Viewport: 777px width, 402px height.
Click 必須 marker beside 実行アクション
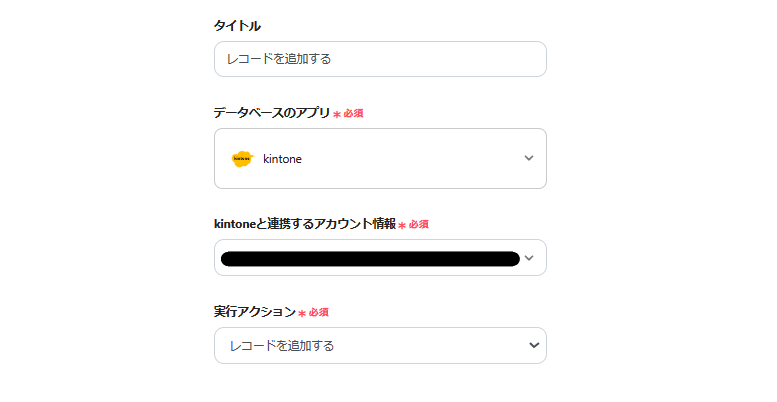318,313
